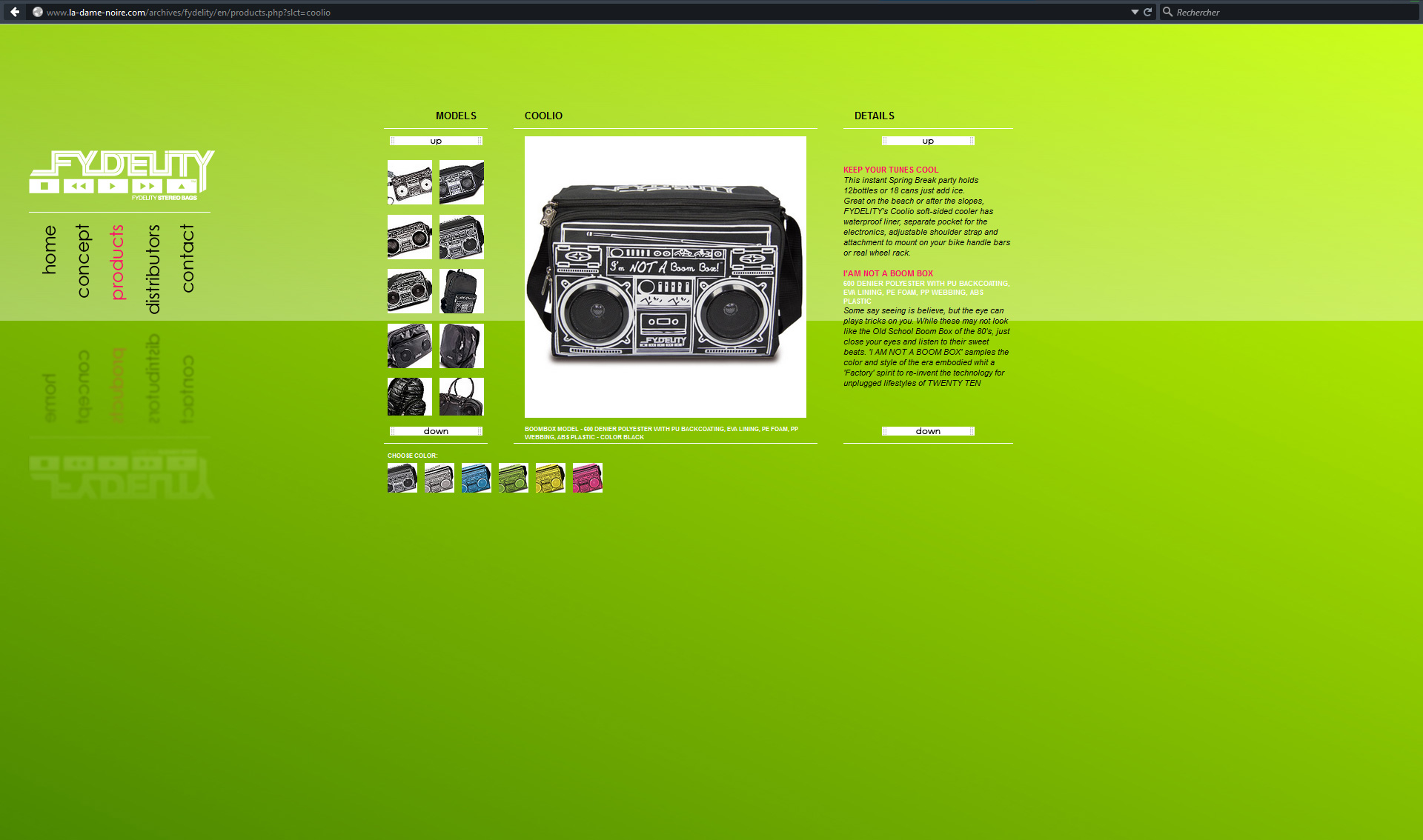Image resolution: width=1423 pixels, height=840 pixels.
Task: Choose the grey/white color swatch
Action: (x=439, y=478)
